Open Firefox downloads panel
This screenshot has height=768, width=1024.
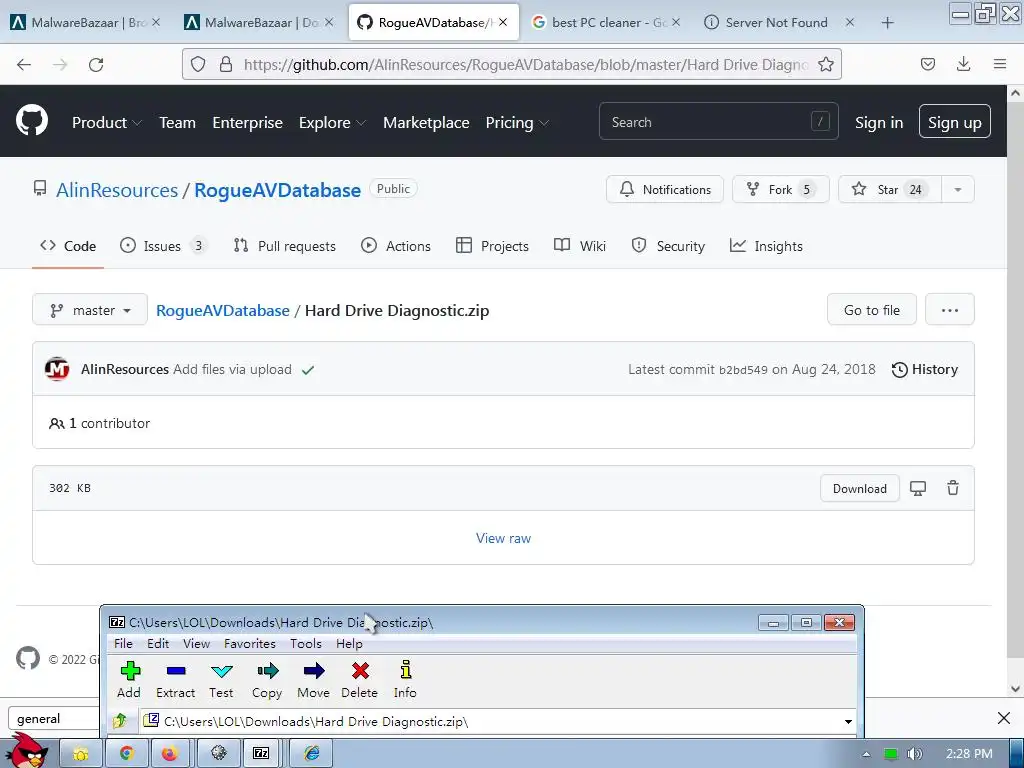tap(963, 64)
